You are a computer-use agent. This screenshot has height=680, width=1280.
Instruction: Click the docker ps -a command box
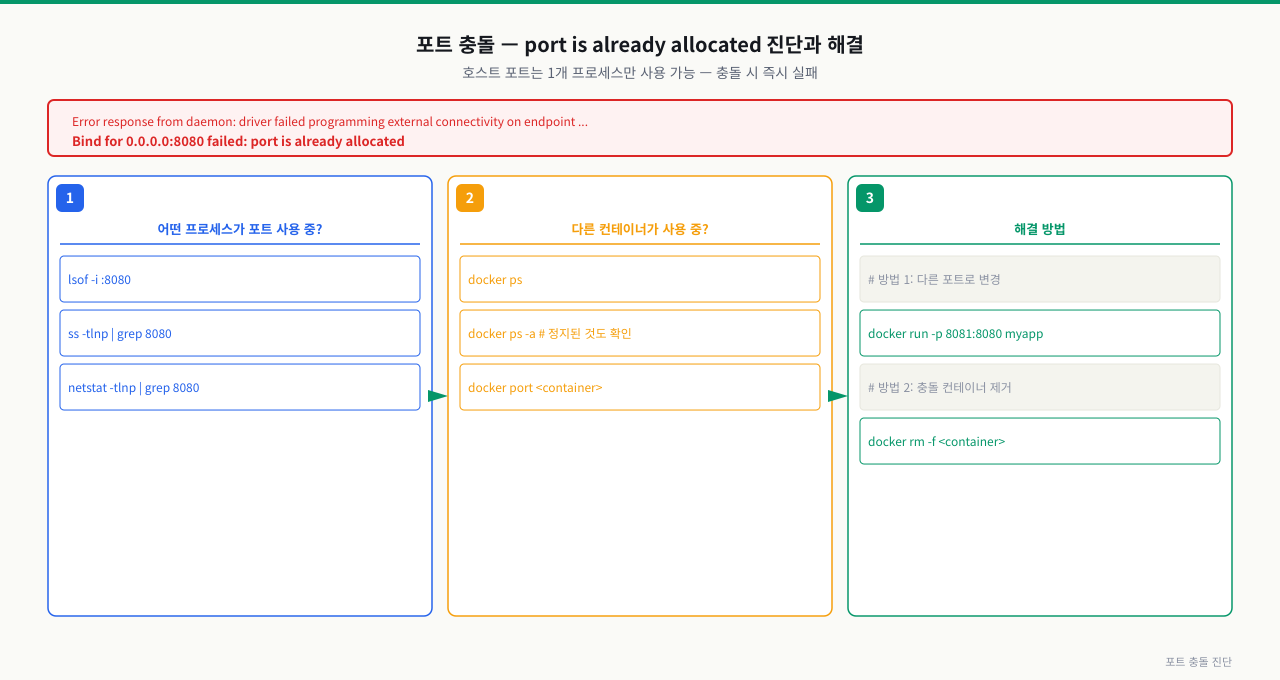pos(640,333)
